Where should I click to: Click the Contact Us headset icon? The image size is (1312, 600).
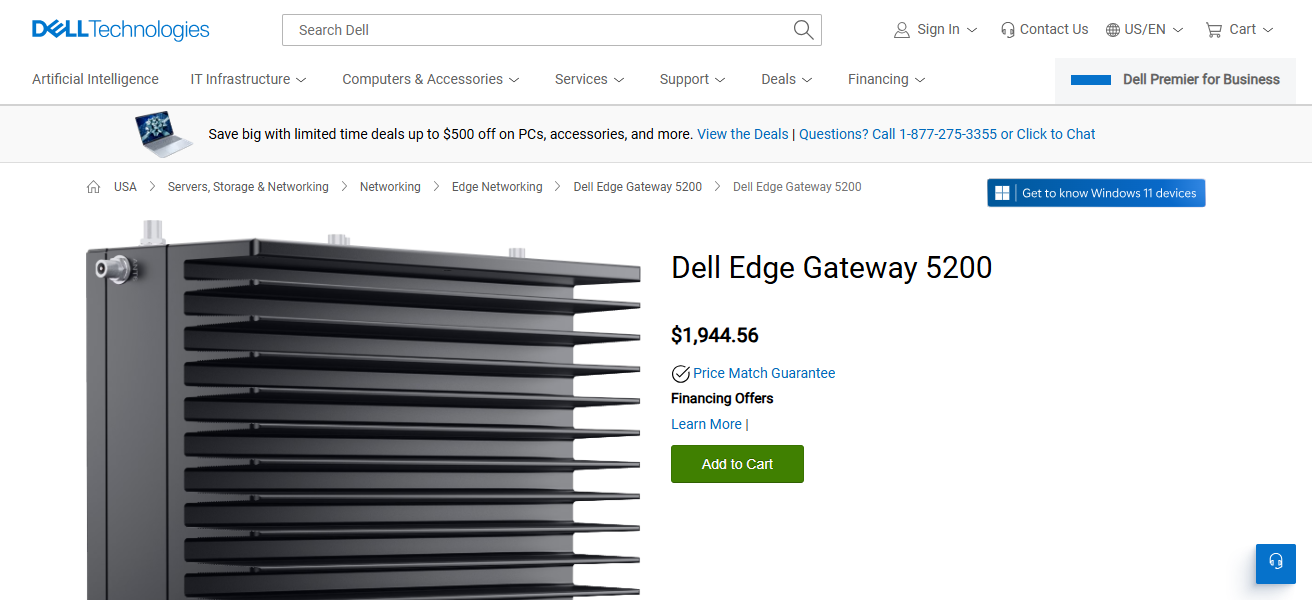point(1007,29)
